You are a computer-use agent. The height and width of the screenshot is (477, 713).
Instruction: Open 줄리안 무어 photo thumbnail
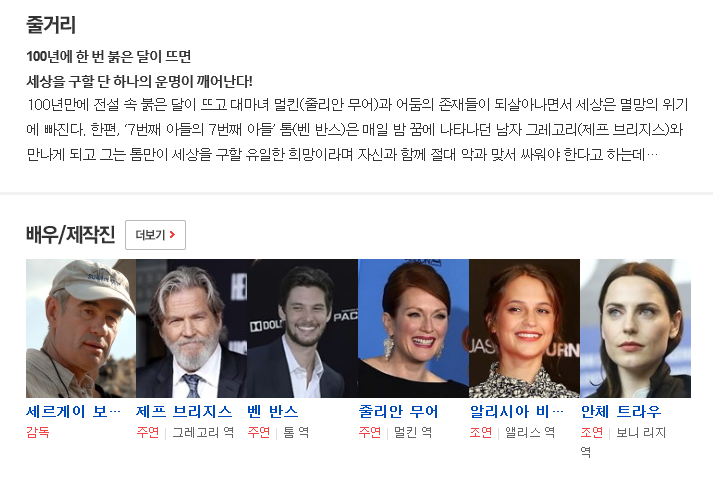point(413,328)
